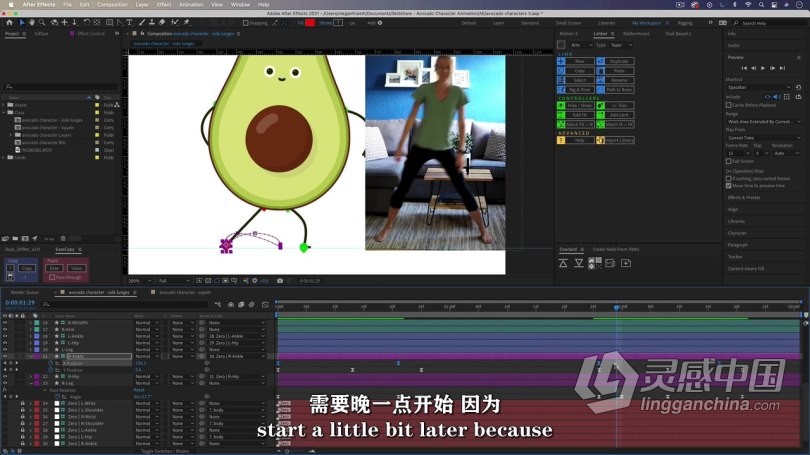Screen dimensions: 810x455
Task: Toggle audio include speaker in Preview panel
Action: tap(777, 97)
